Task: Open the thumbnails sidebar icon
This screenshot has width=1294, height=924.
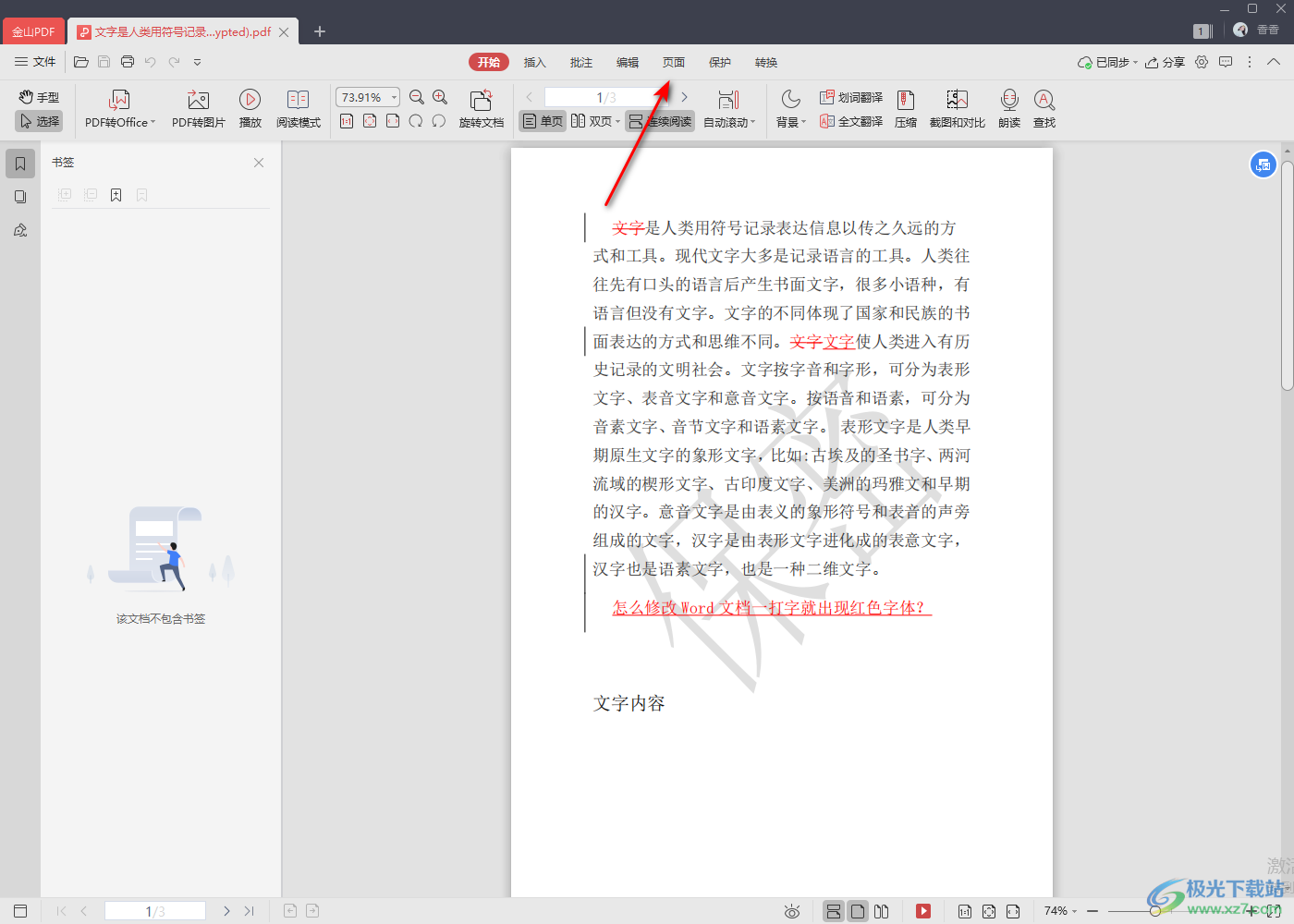Action: tap(20, 197)
